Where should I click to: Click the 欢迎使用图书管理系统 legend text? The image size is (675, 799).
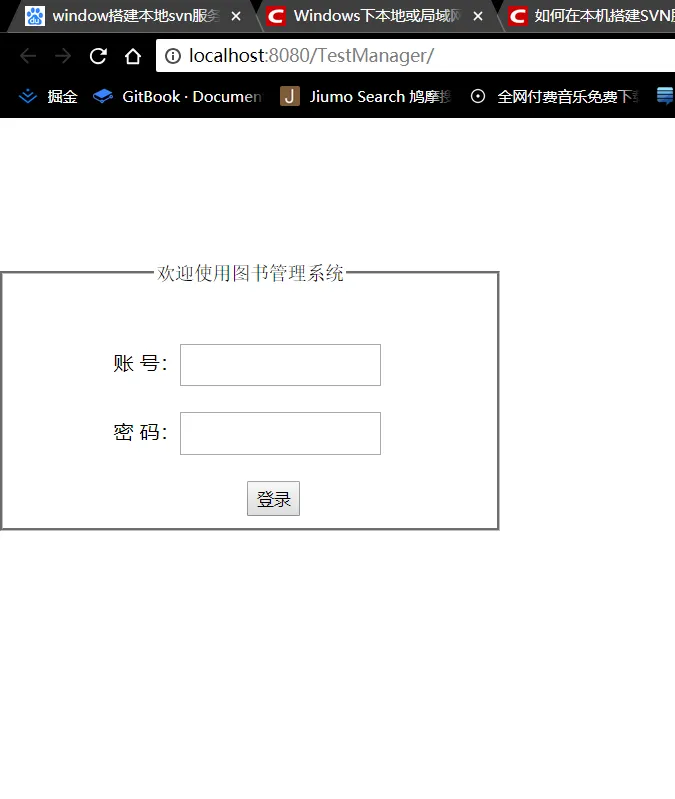tap(250, 273)
